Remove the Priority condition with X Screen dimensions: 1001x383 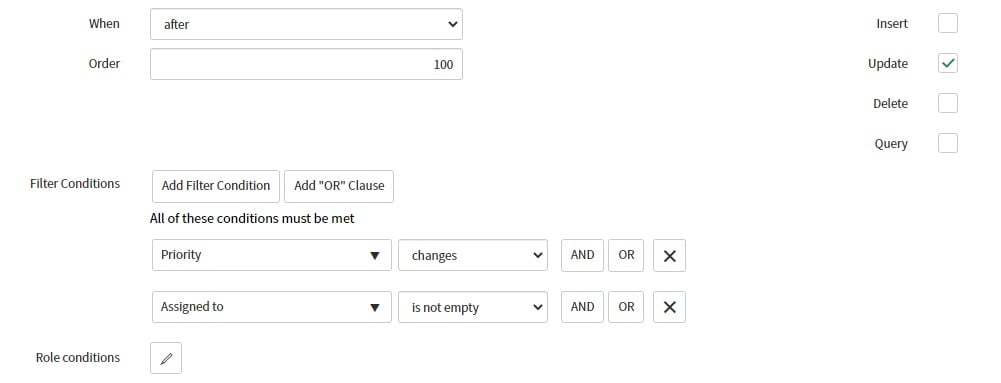(669, 255)
